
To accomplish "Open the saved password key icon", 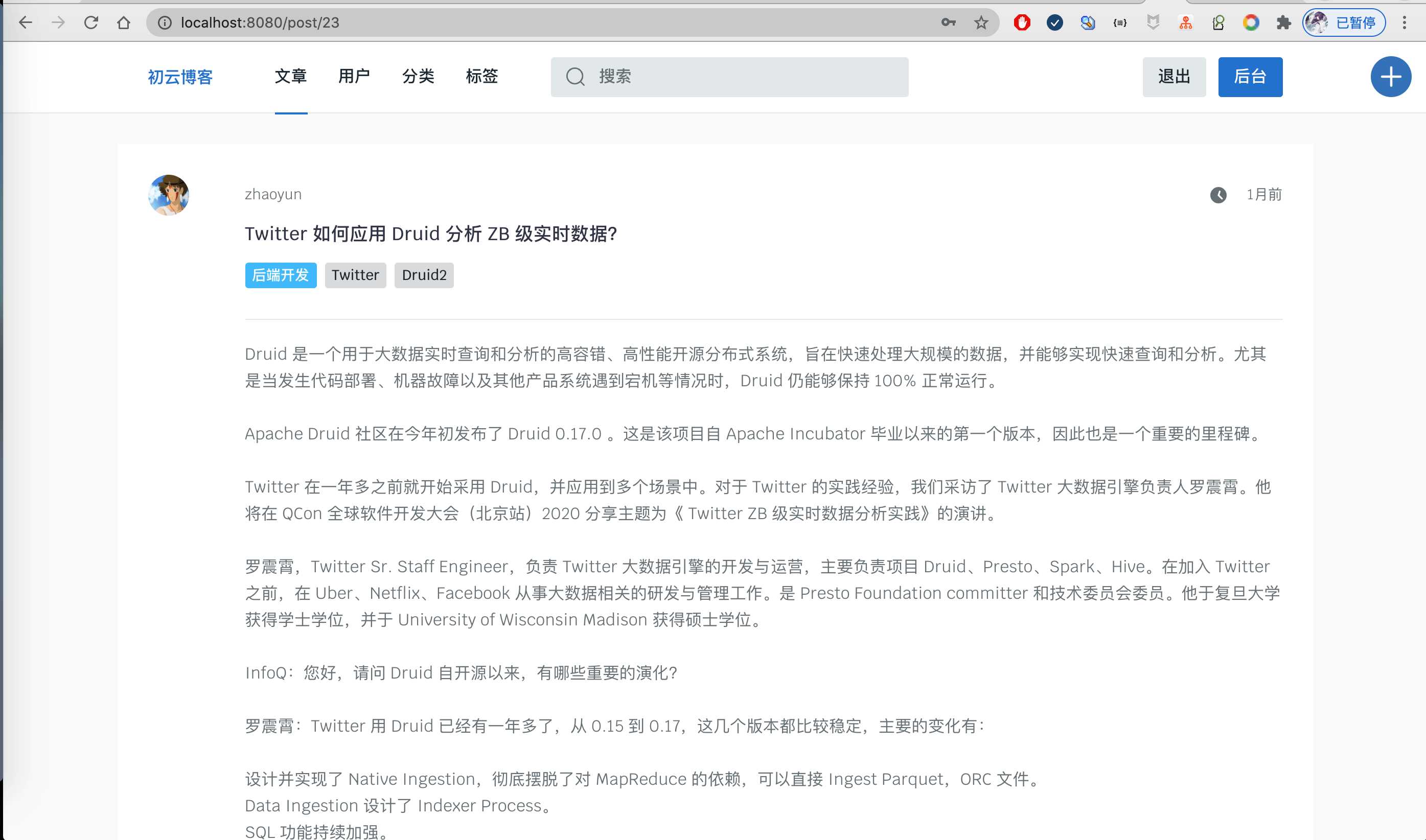I will [948, 22].
